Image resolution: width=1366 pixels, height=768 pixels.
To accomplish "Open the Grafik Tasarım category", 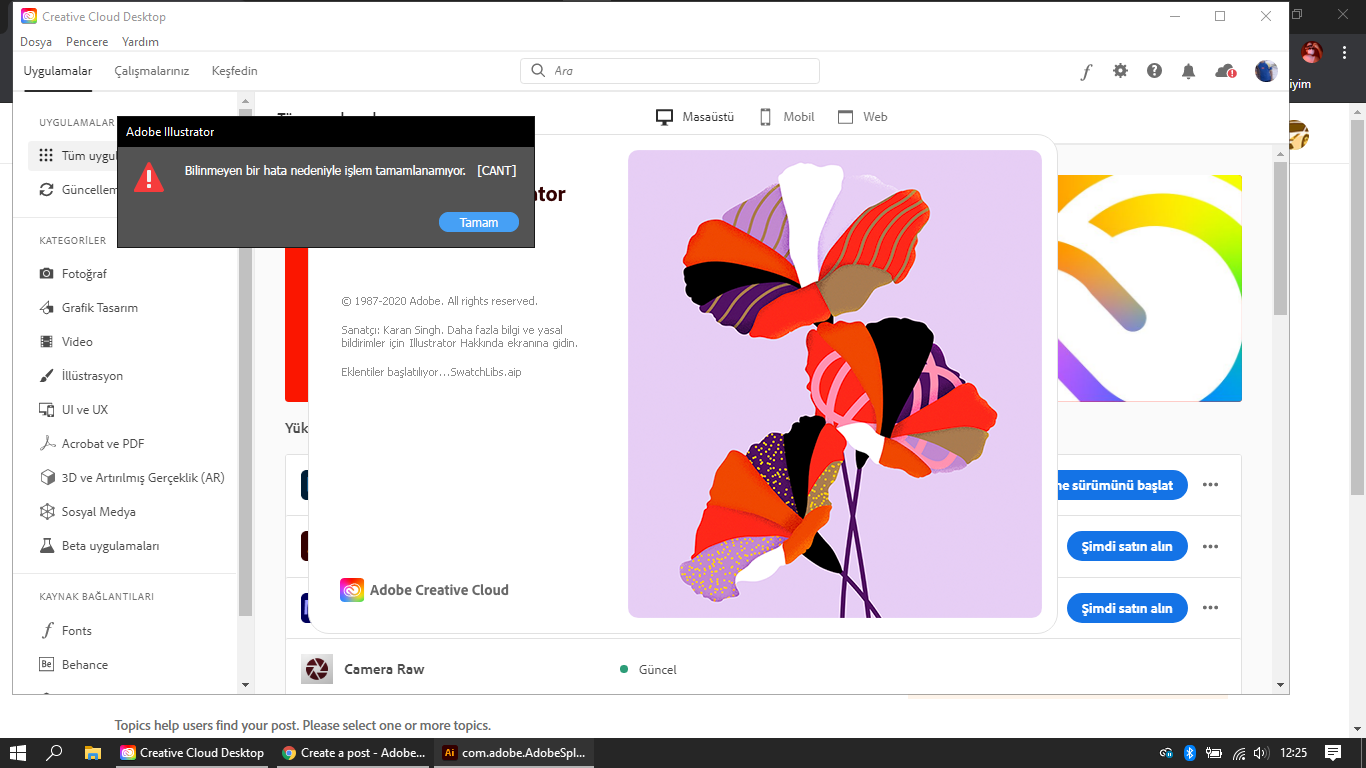I will click(x=88, y=308).
